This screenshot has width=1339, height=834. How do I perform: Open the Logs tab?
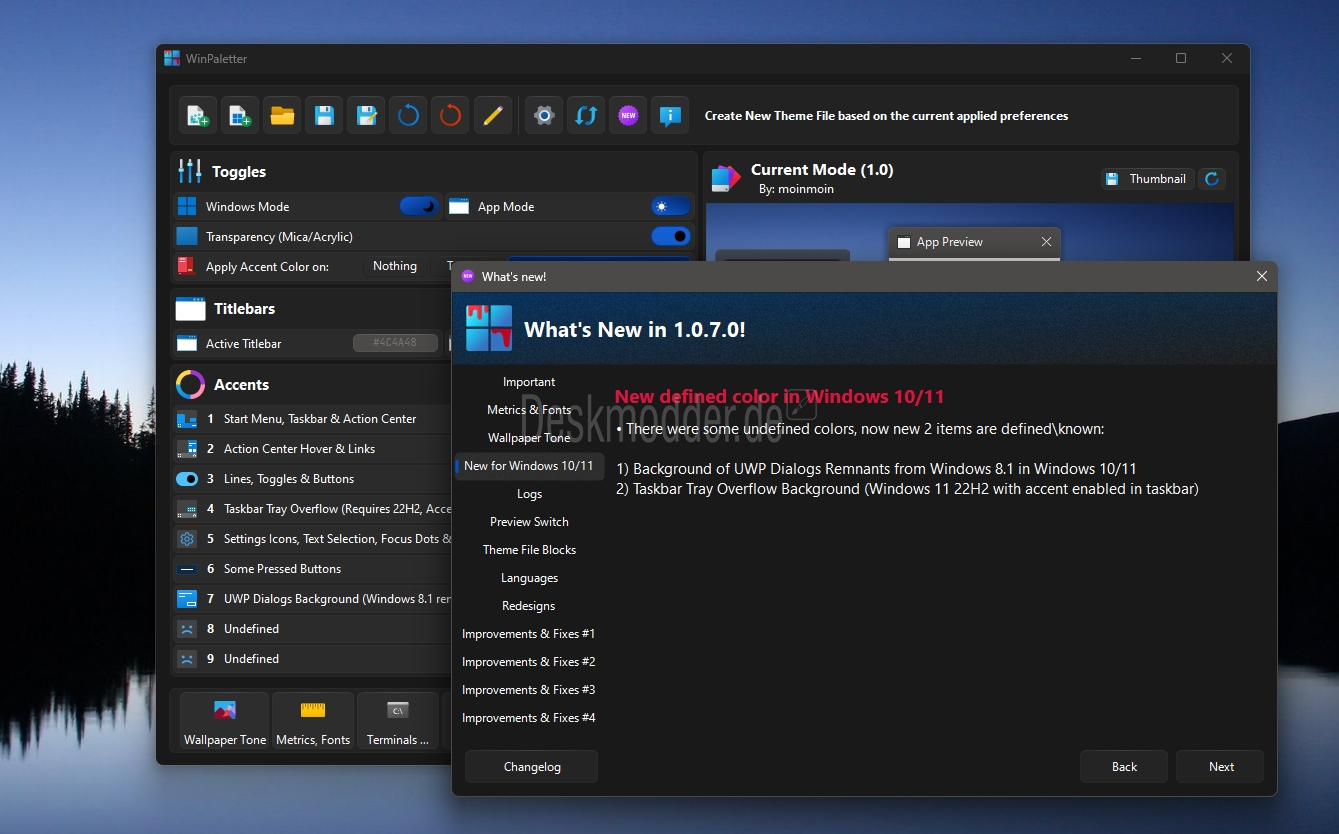[529, 494]
